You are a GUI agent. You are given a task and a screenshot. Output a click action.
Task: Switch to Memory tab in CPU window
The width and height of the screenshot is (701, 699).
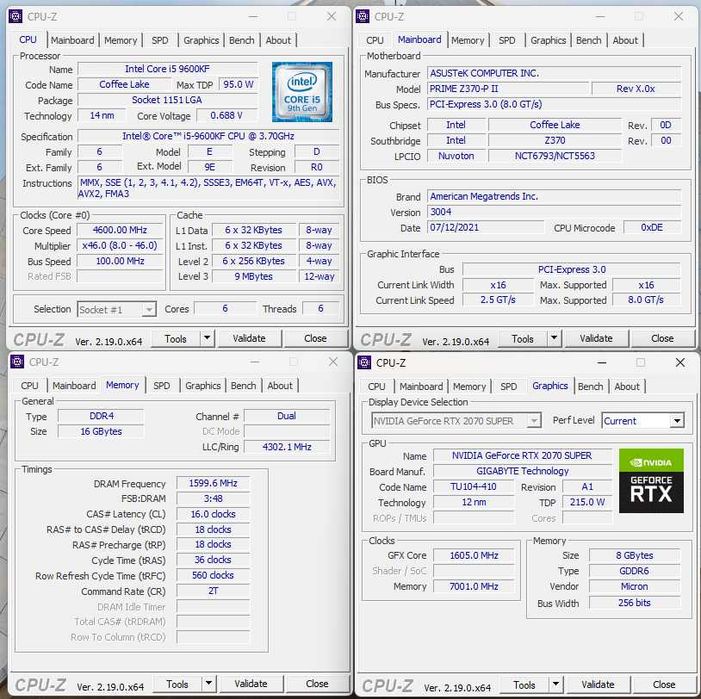click(x=121, y=40)
